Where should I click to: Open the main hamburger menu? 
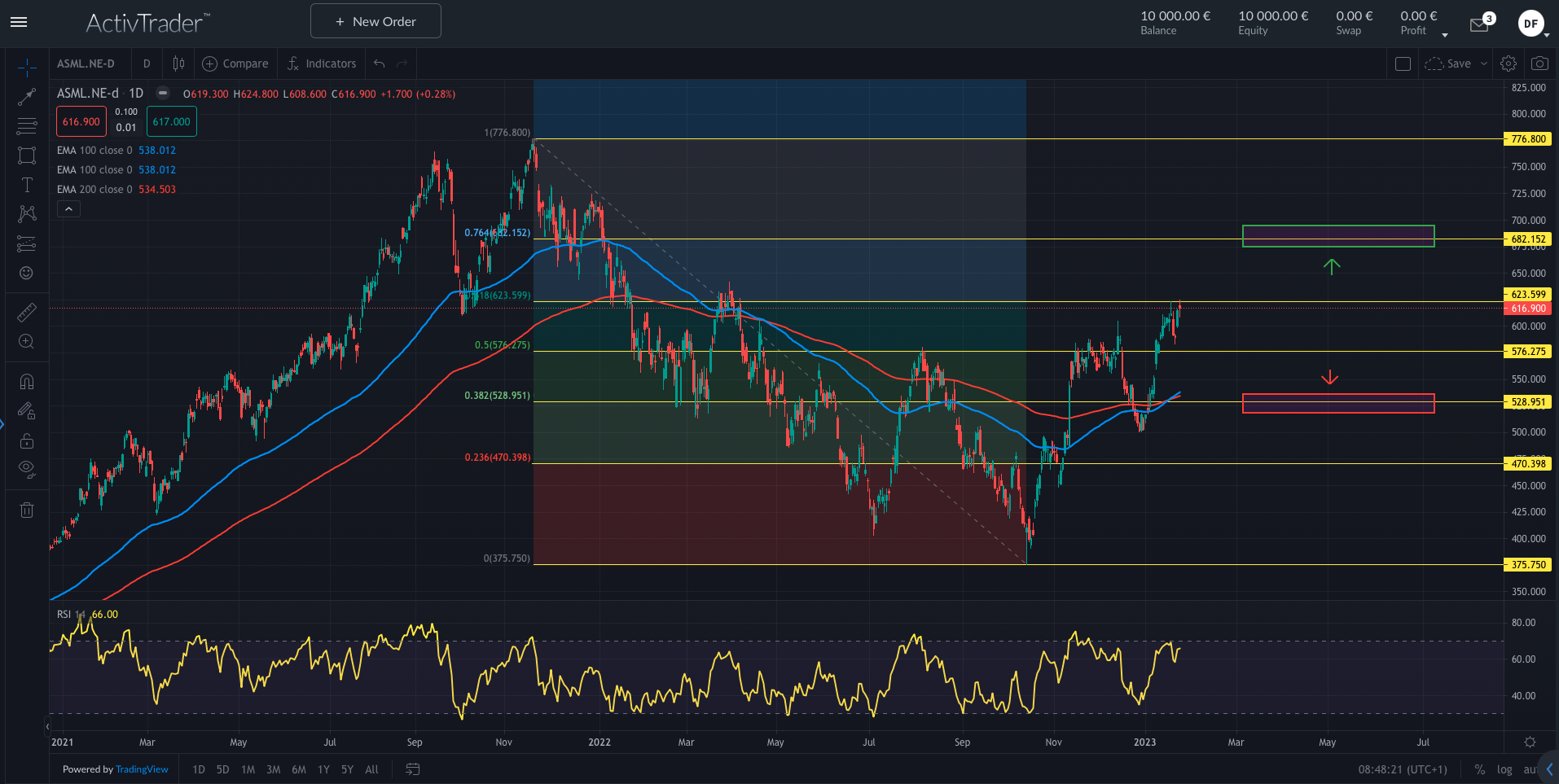coord(19,22)
